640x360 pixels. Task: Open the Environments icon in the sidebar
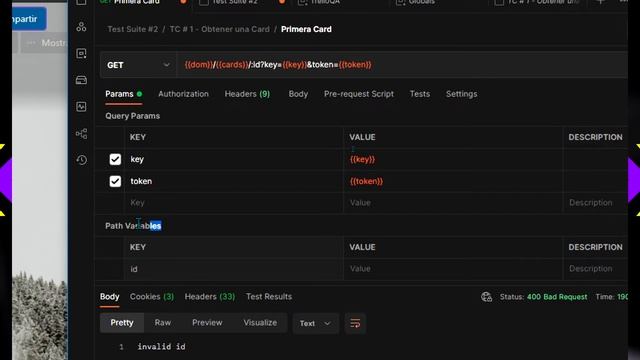(x=81, y=53)
